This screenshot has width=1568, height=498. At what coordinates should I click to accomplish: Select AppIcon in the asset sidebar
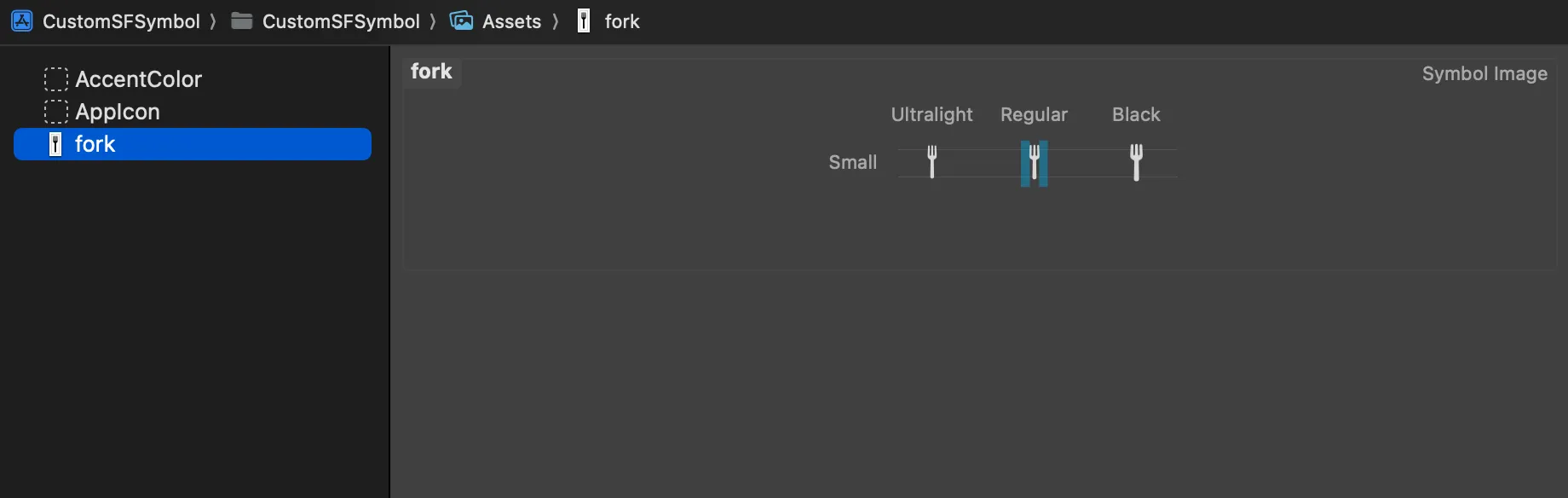tap(117, 111)
